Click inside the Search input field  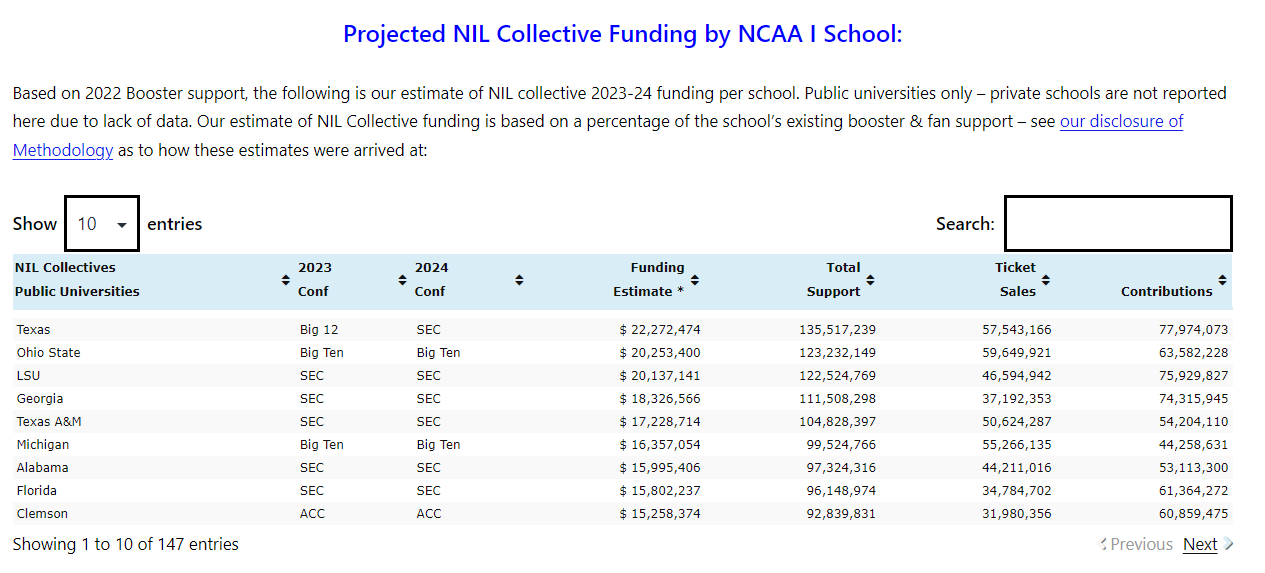pos(1117,224)
